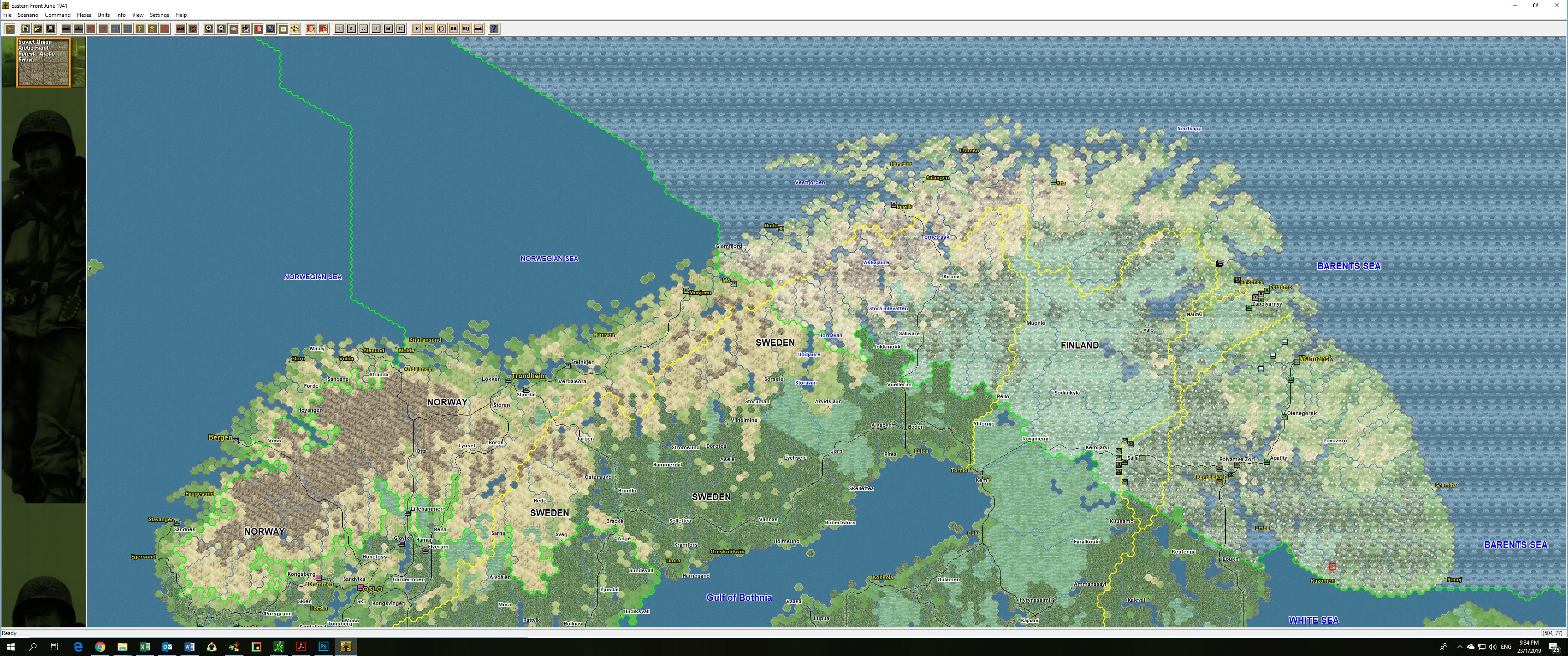Open the Scenario menu

click(28, 15)
